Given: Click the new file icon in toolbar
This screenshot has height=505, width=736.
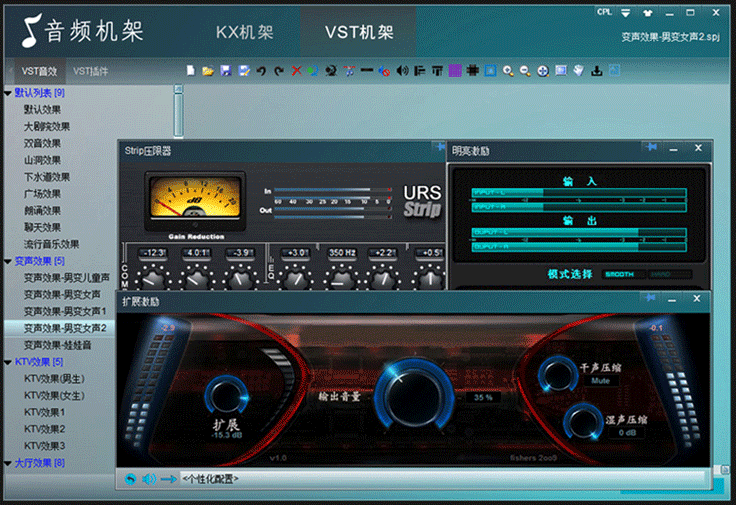Looking at the screenshot, I should tap(190, 71).
